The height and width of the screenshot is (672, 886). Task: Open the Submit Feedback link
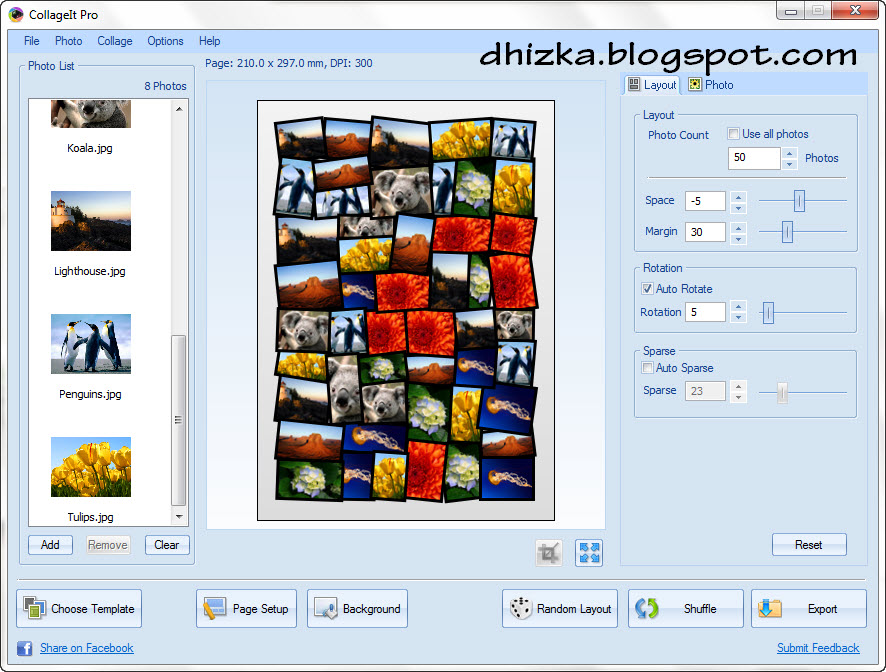coord(818,648)
